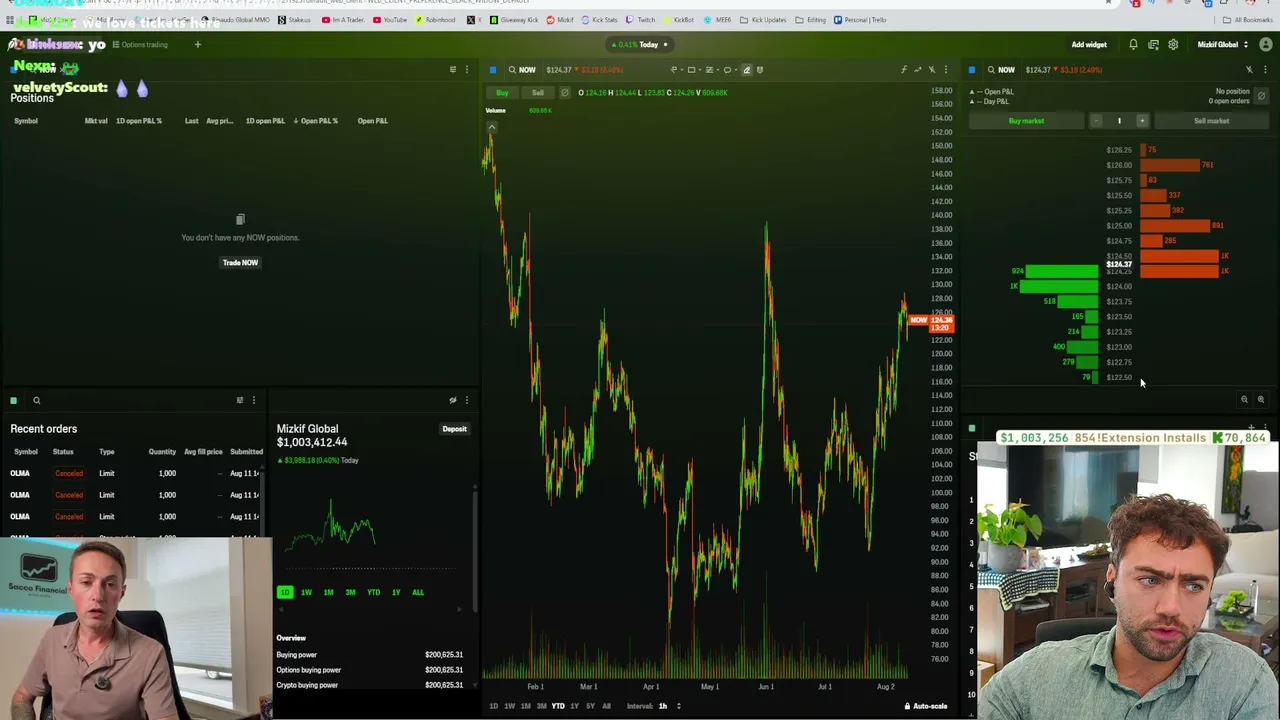Click the Deposit button
This screenshot has height=720, width=1280.
[454, 429]
